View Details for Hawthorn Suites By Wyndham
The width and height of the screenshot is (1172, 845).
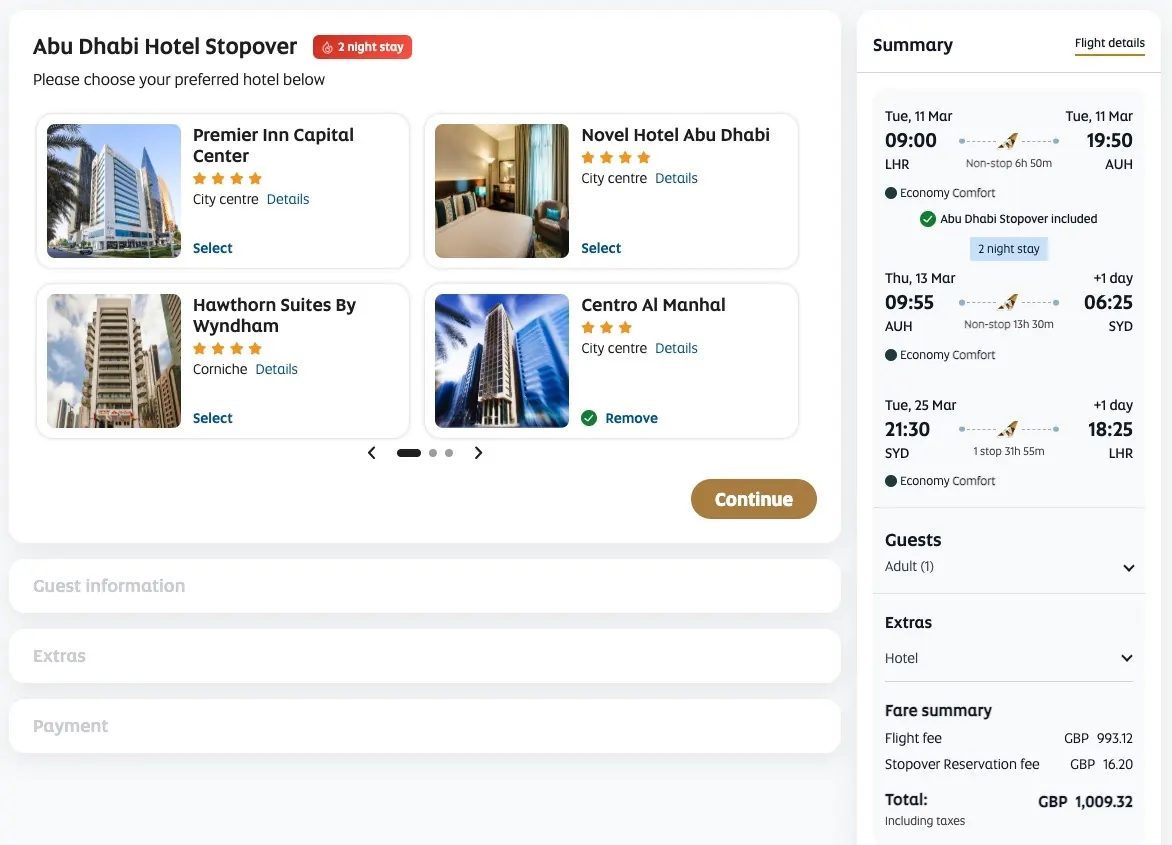[277, 369]
